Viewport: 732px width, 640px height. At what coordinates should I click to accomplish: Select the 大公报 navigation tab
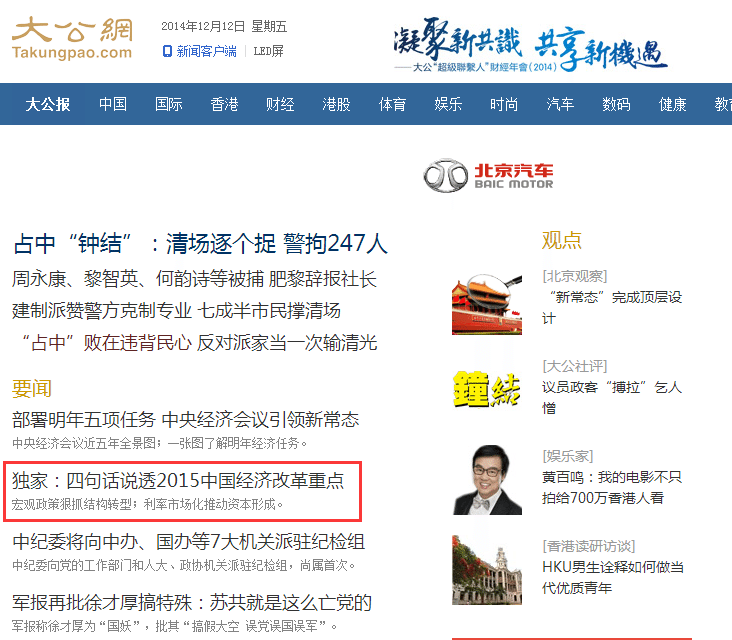(x=48, y=104)
